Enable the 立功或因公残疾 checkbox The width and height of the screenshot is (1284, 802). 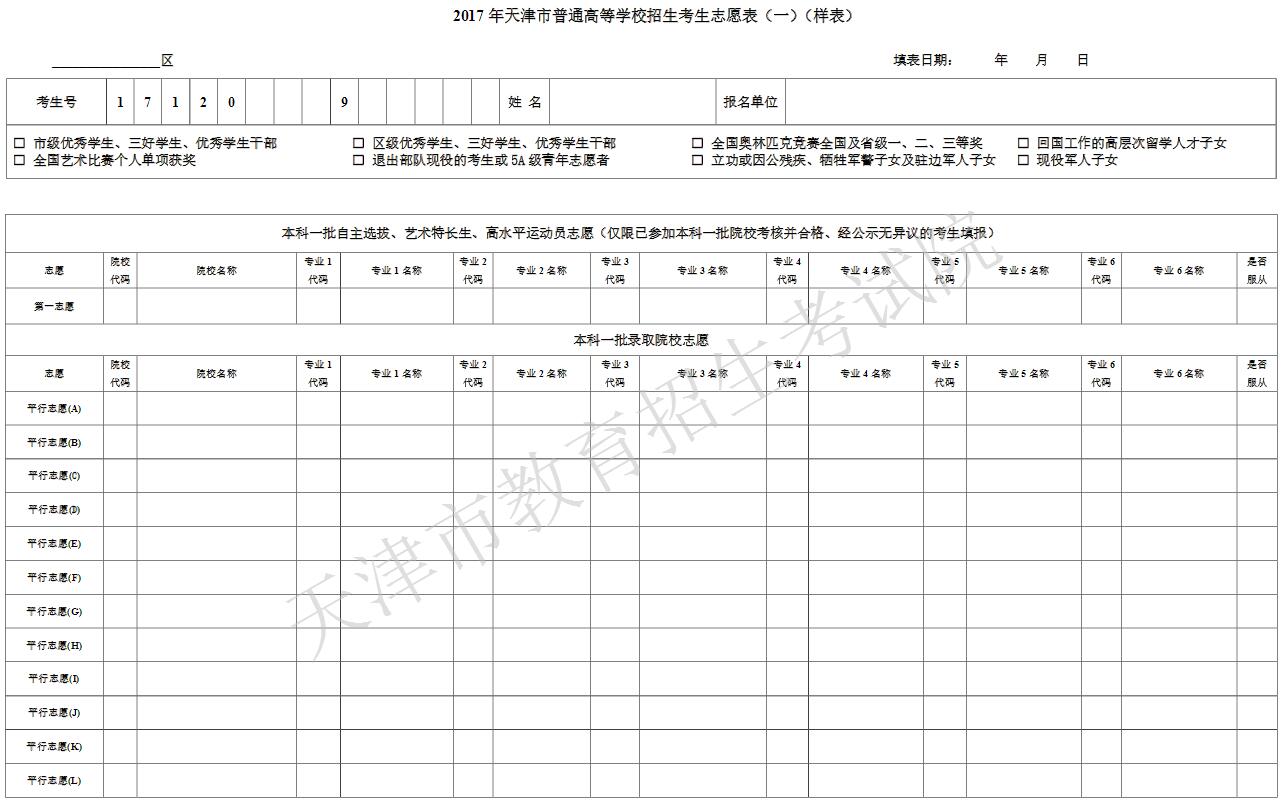point(697,160)
